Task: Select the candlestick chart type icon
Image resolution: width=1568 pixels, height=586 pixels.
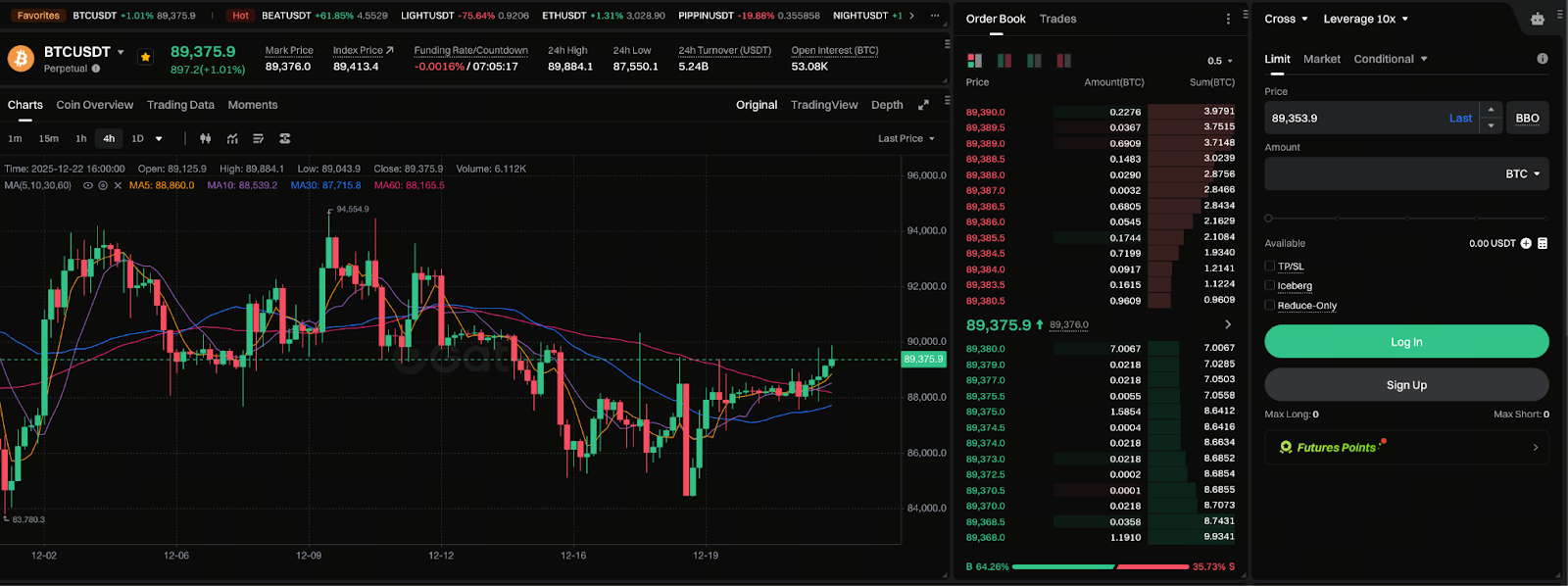Action: 205,138
